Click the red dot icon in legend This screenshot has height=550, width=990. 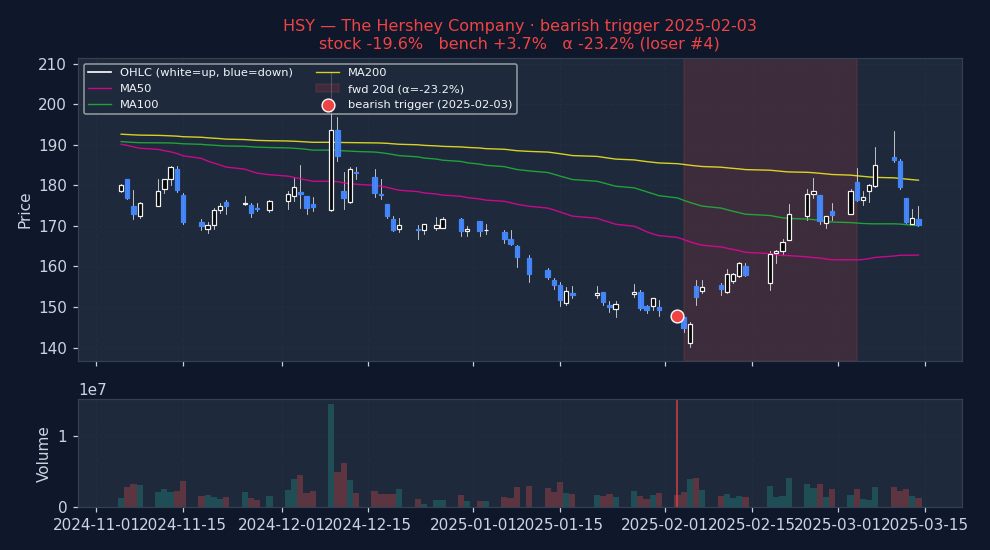(328, 105)
